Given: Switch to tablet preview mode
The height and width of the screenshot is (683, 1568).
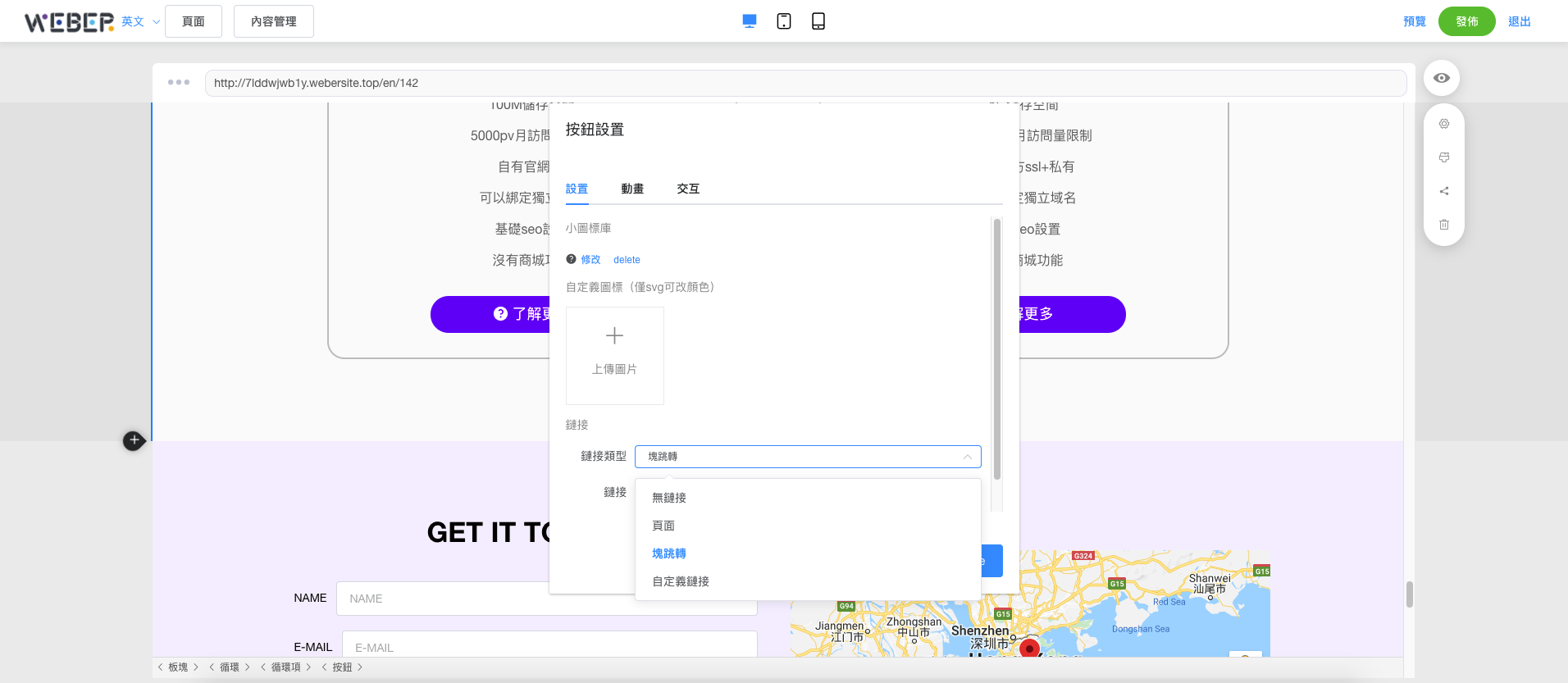Looking at the screenshot, I should [x=784, y=21].
